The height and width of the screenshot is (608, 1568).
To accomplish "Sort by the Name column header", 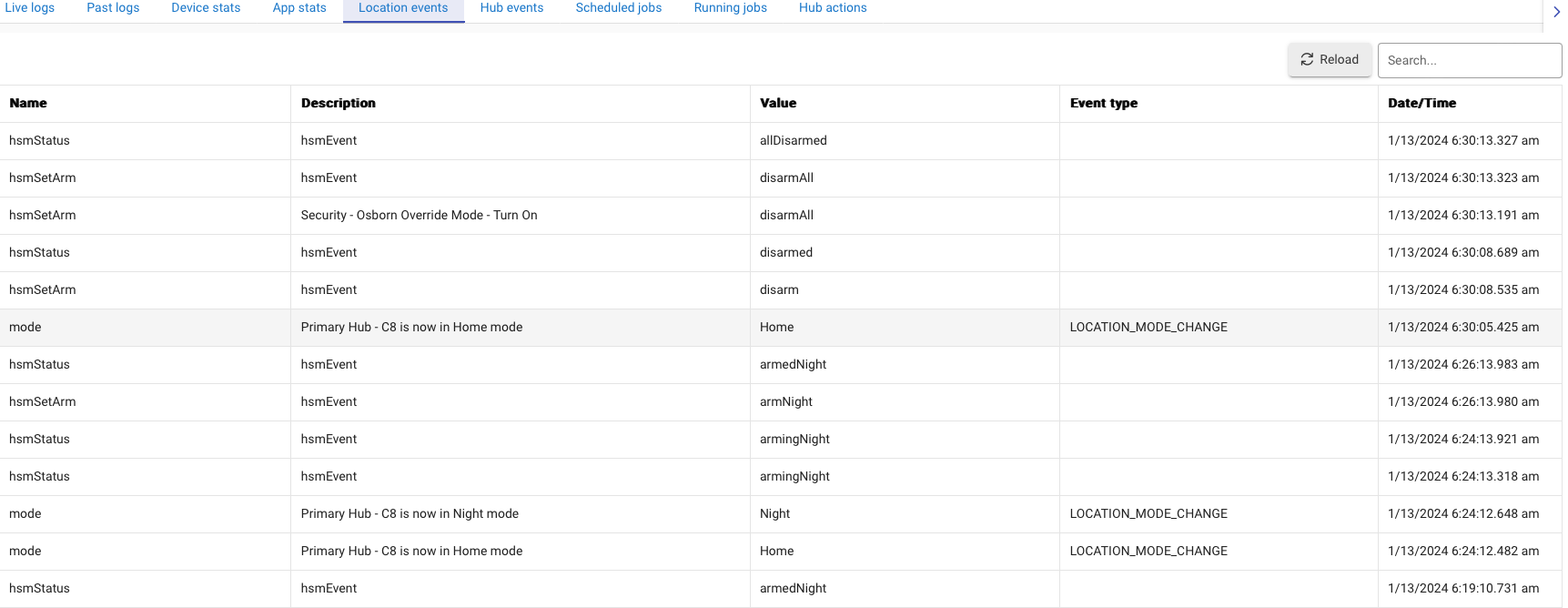I will click(x=28, y=104).
